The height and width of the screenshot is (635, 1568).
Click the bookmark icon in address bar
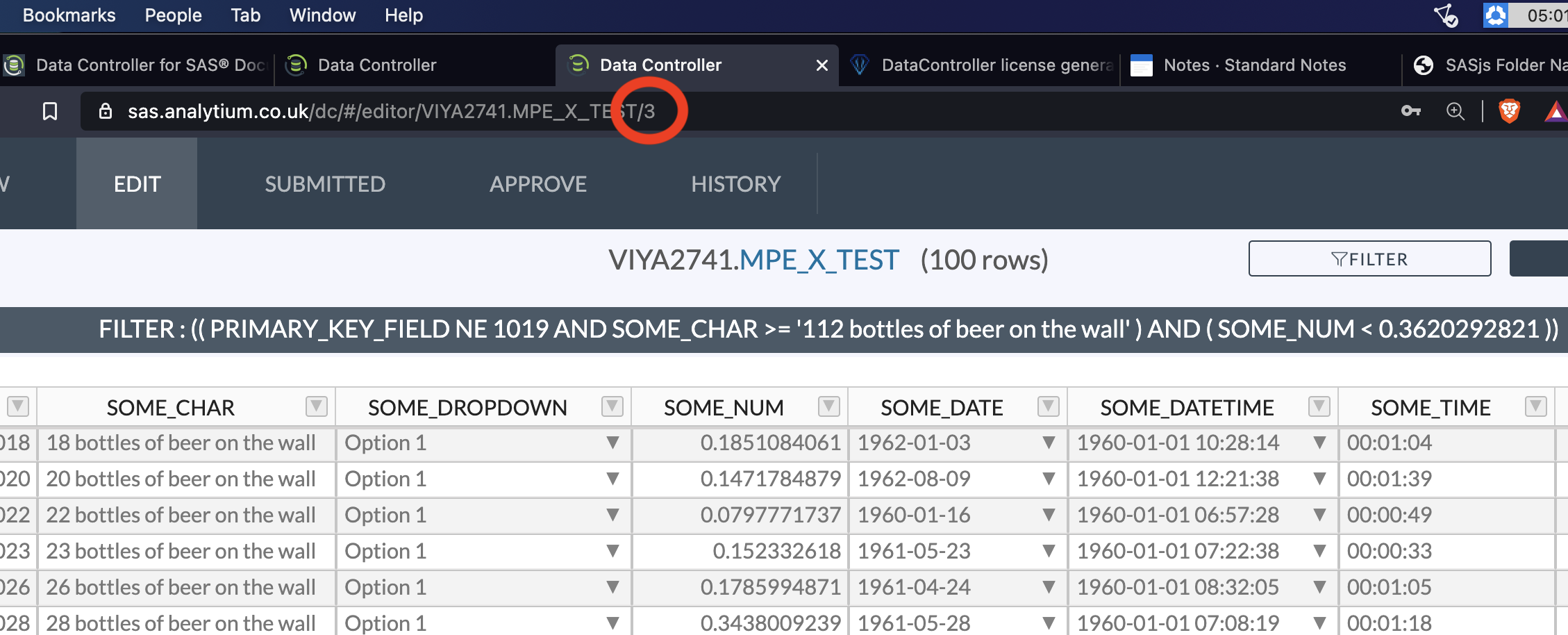[x=50, y=111]
